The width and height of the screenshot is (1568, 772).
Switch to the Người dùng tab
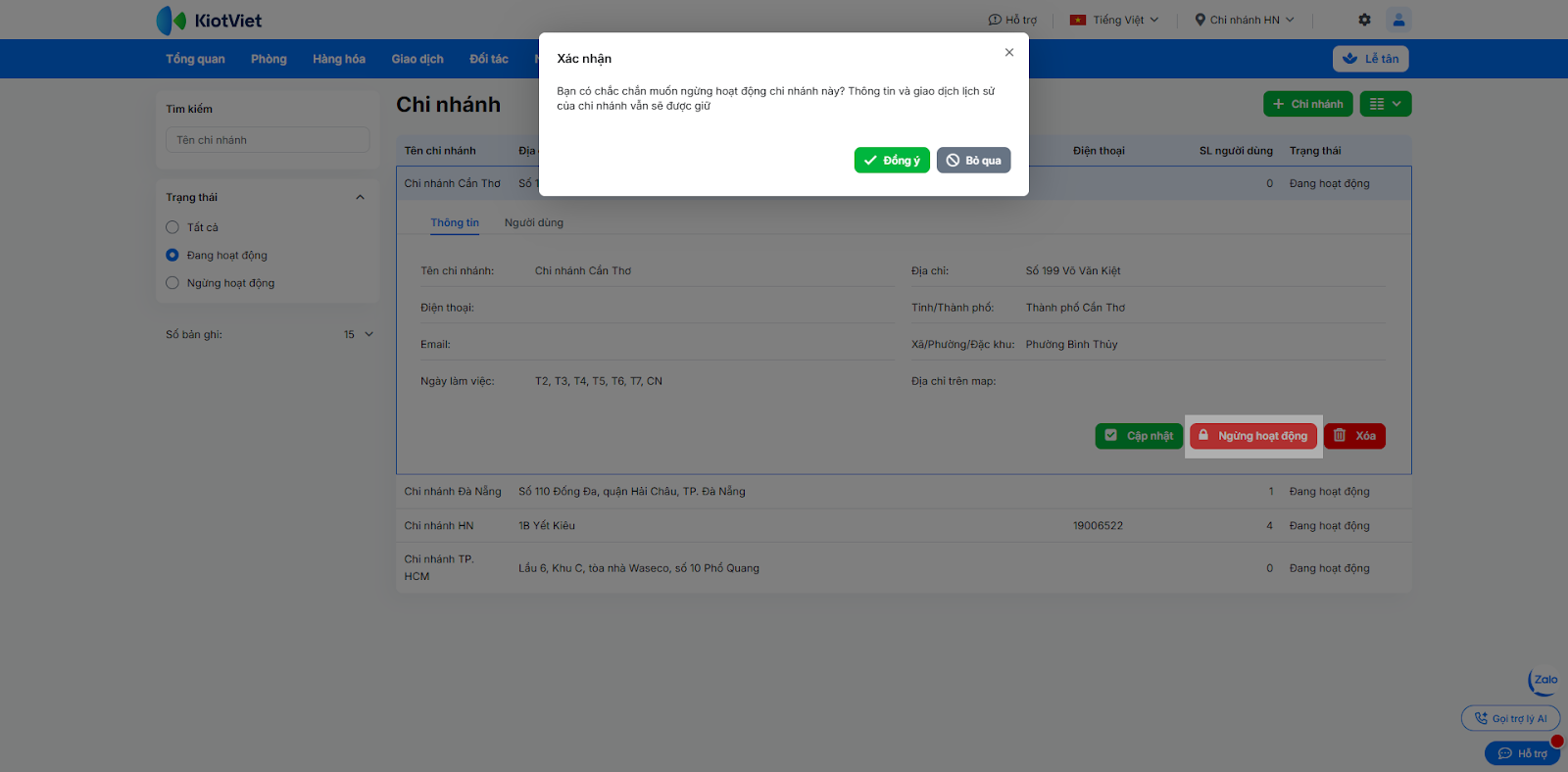(x=534, y=223)
